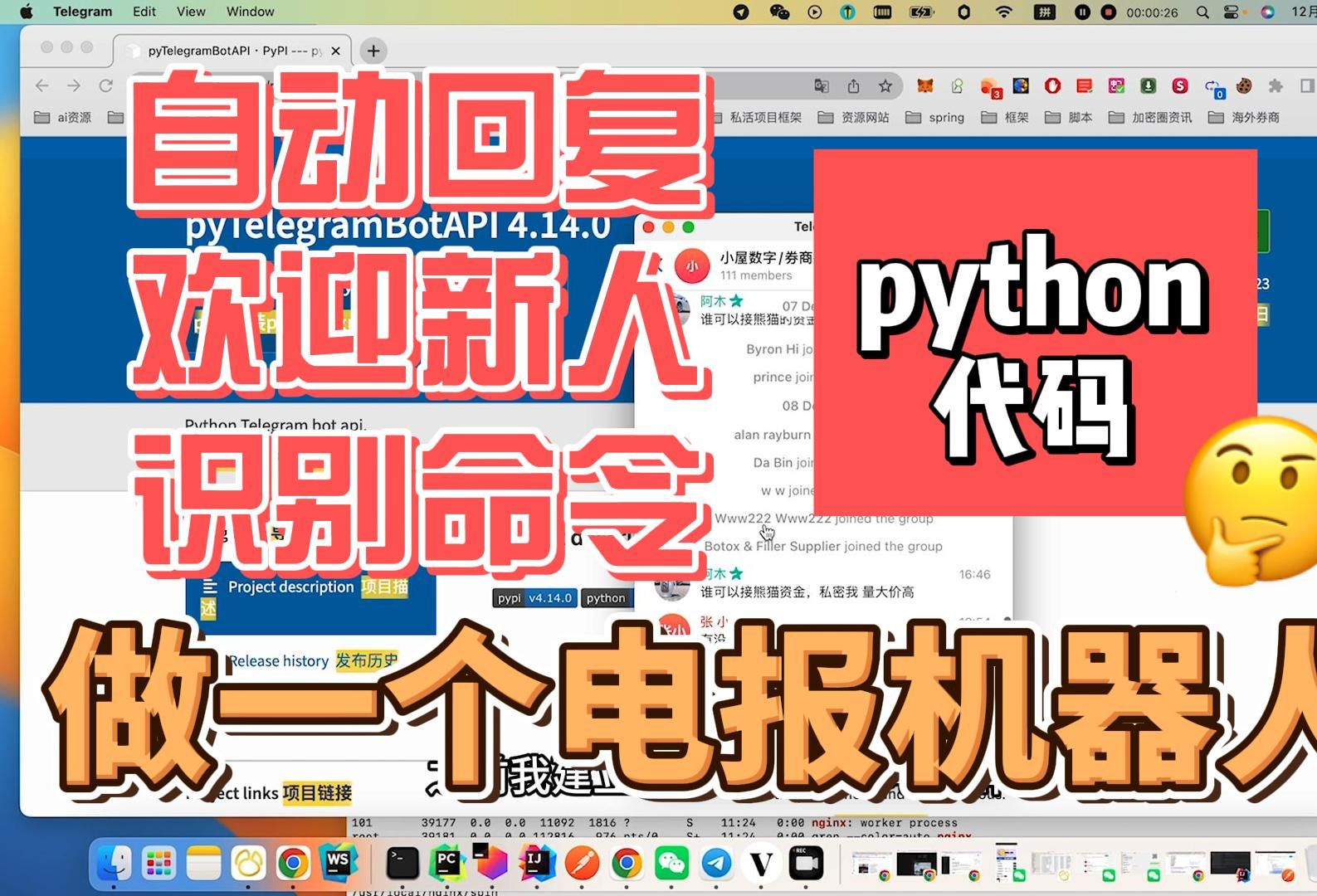Go back in Chrome history

[41, 86]
